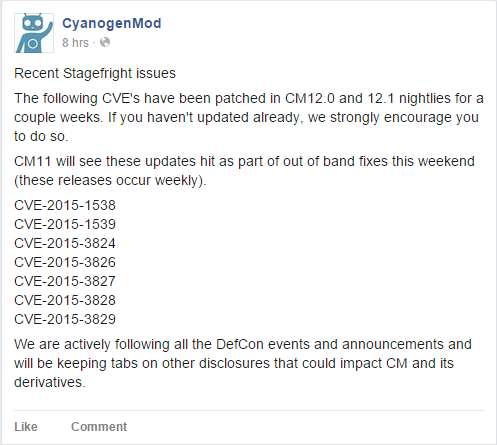Click the public globe privacy icon
Viewport: 497px width, 445px height.
click(x=105, y=42)
